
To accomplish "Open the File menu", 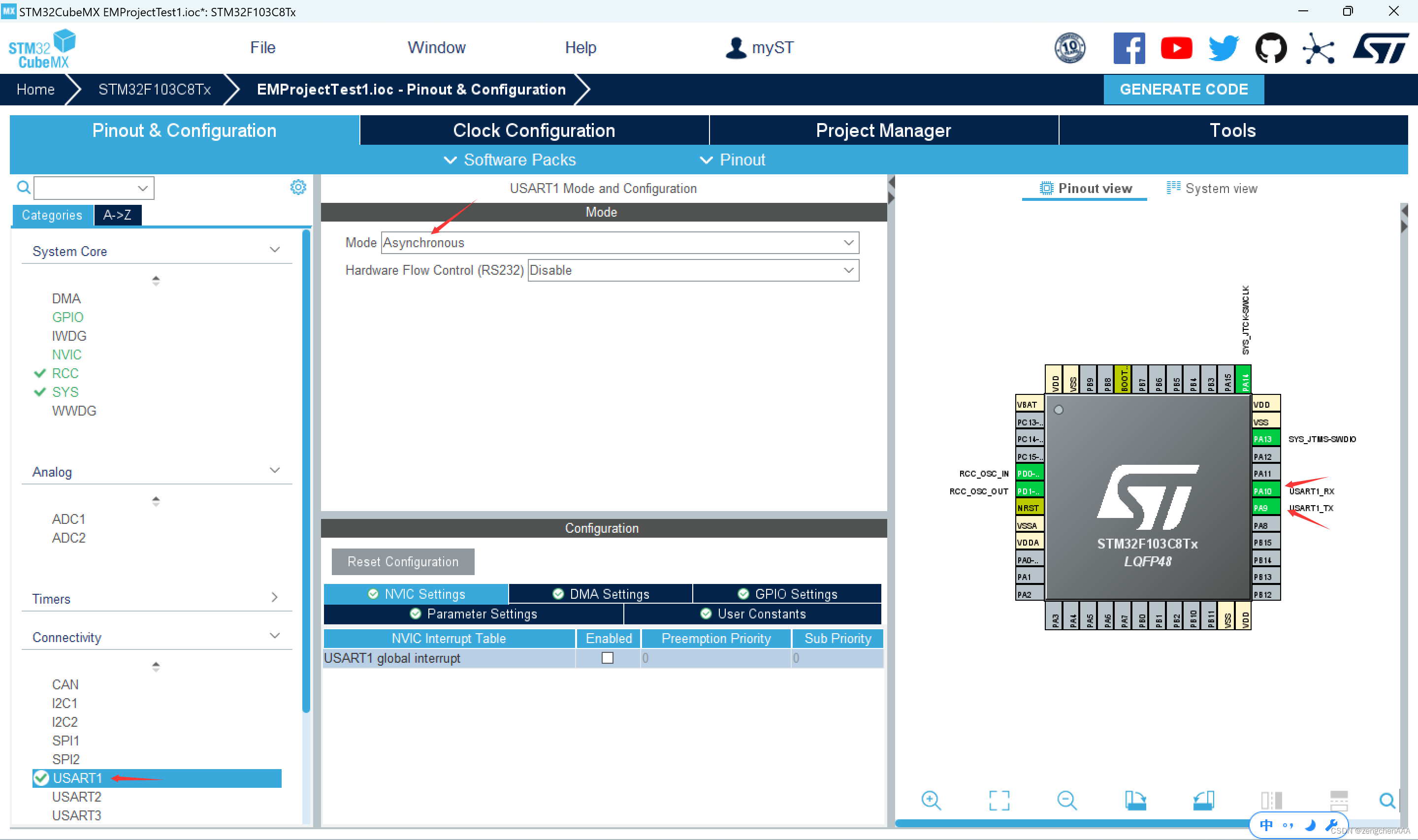I will coord(263,48).
